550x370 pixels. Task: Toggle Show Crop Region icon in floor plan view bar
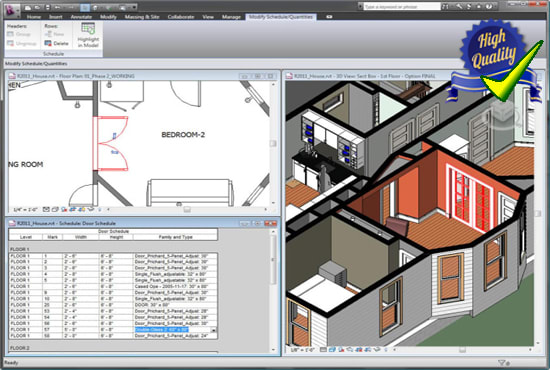tap(81, 210)
